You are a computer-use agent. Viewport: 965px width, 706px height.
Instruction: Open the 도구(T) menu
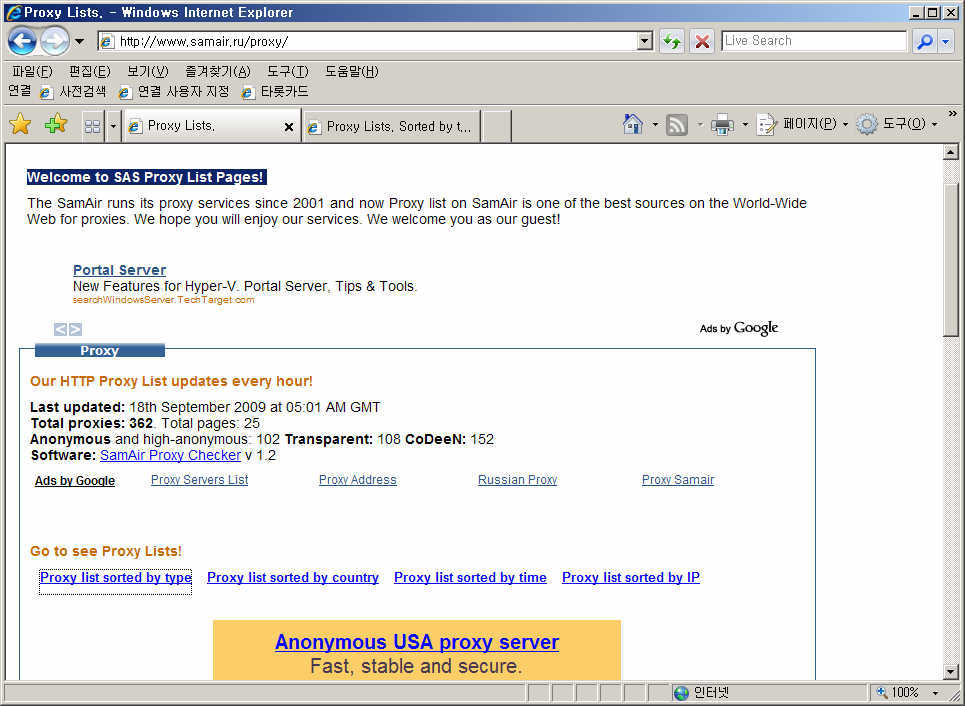point(287,71)
